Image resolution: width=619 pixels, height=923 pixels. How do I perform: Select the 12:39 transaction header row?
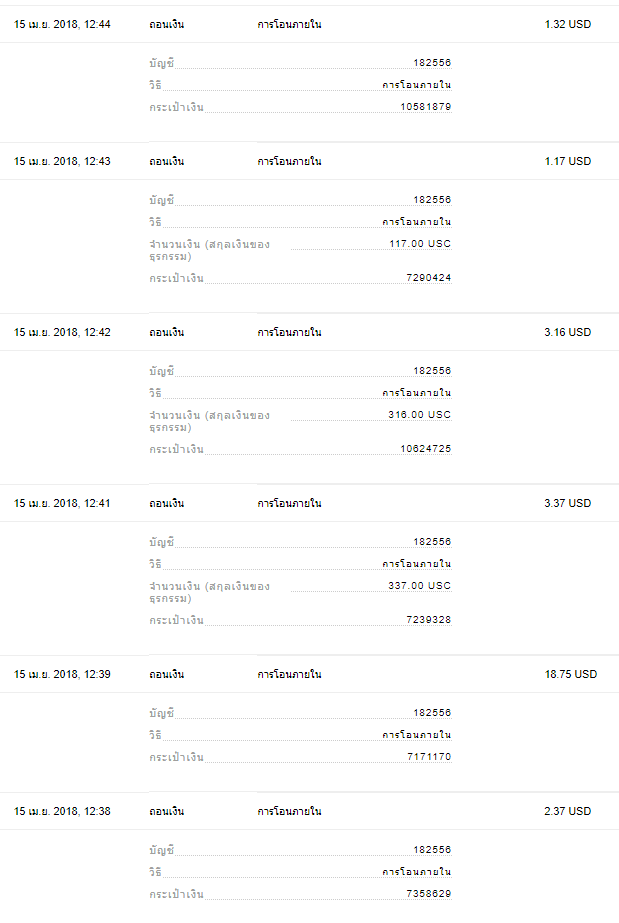tap(310, 674)
